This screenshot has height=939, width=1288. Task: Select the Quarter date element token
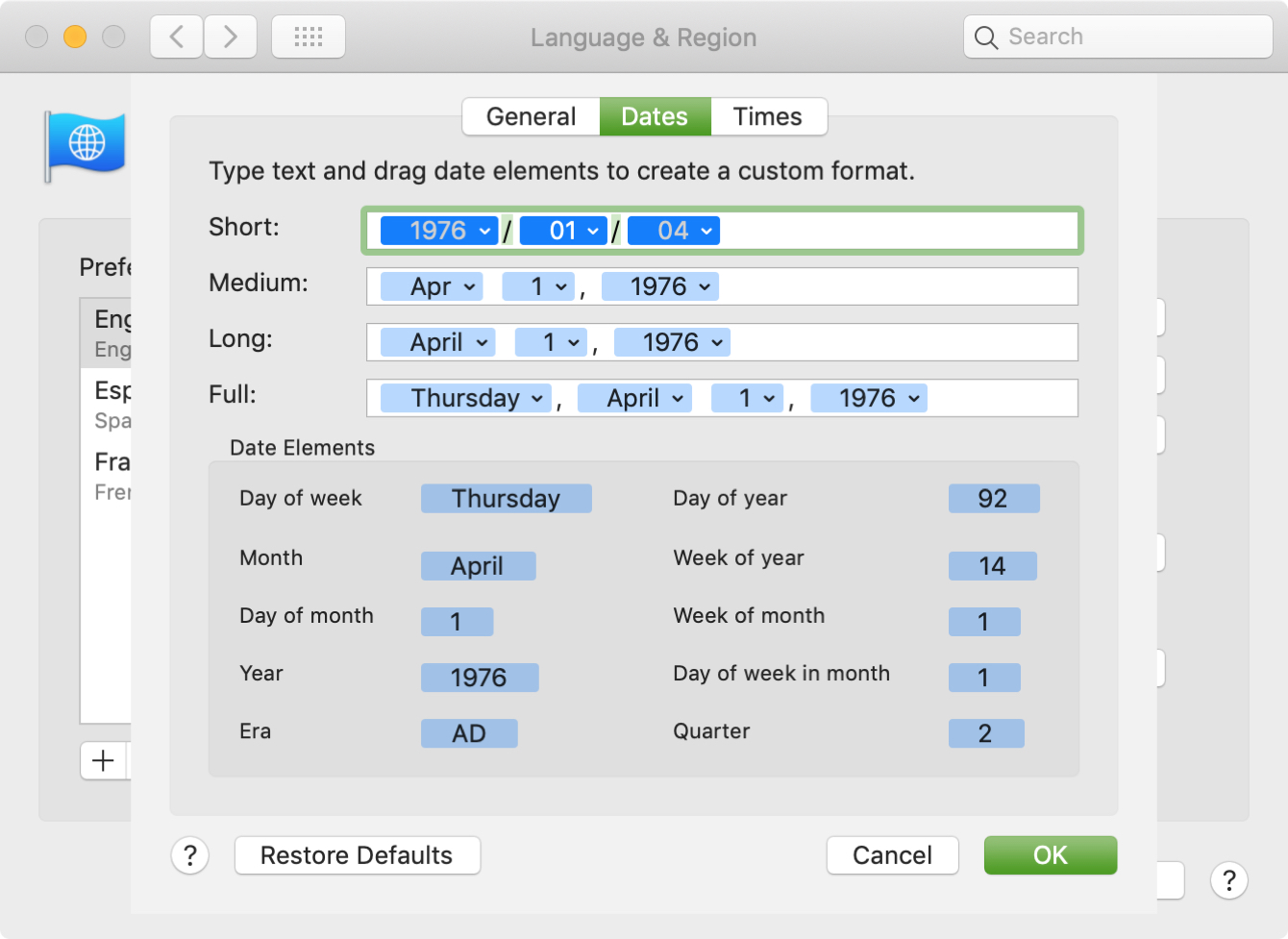click(986, 733)
